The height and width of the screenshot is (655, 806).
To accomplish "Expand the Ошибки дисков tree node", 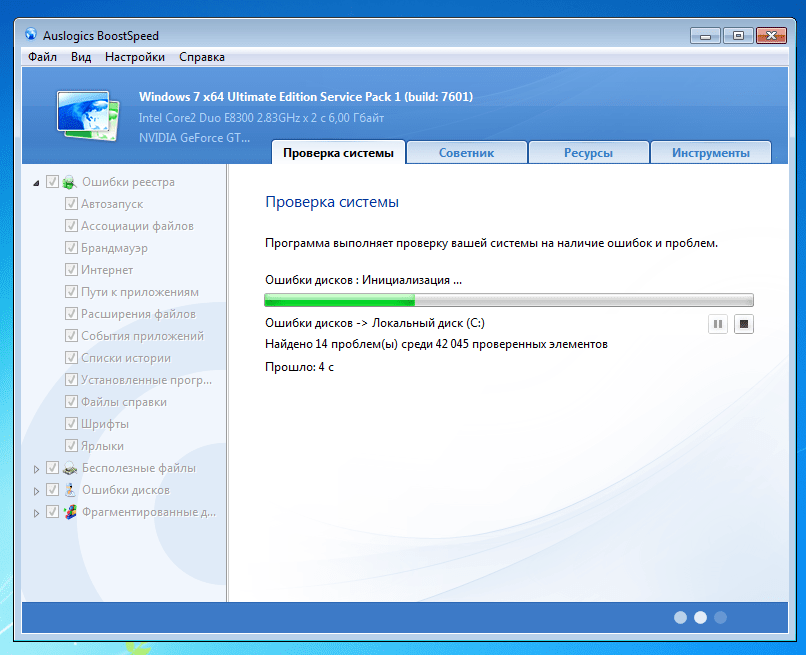I will [x=36, y=491].
